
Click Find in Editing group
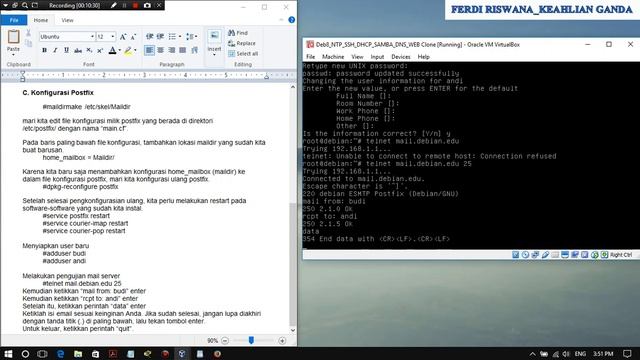click(238, 33)
